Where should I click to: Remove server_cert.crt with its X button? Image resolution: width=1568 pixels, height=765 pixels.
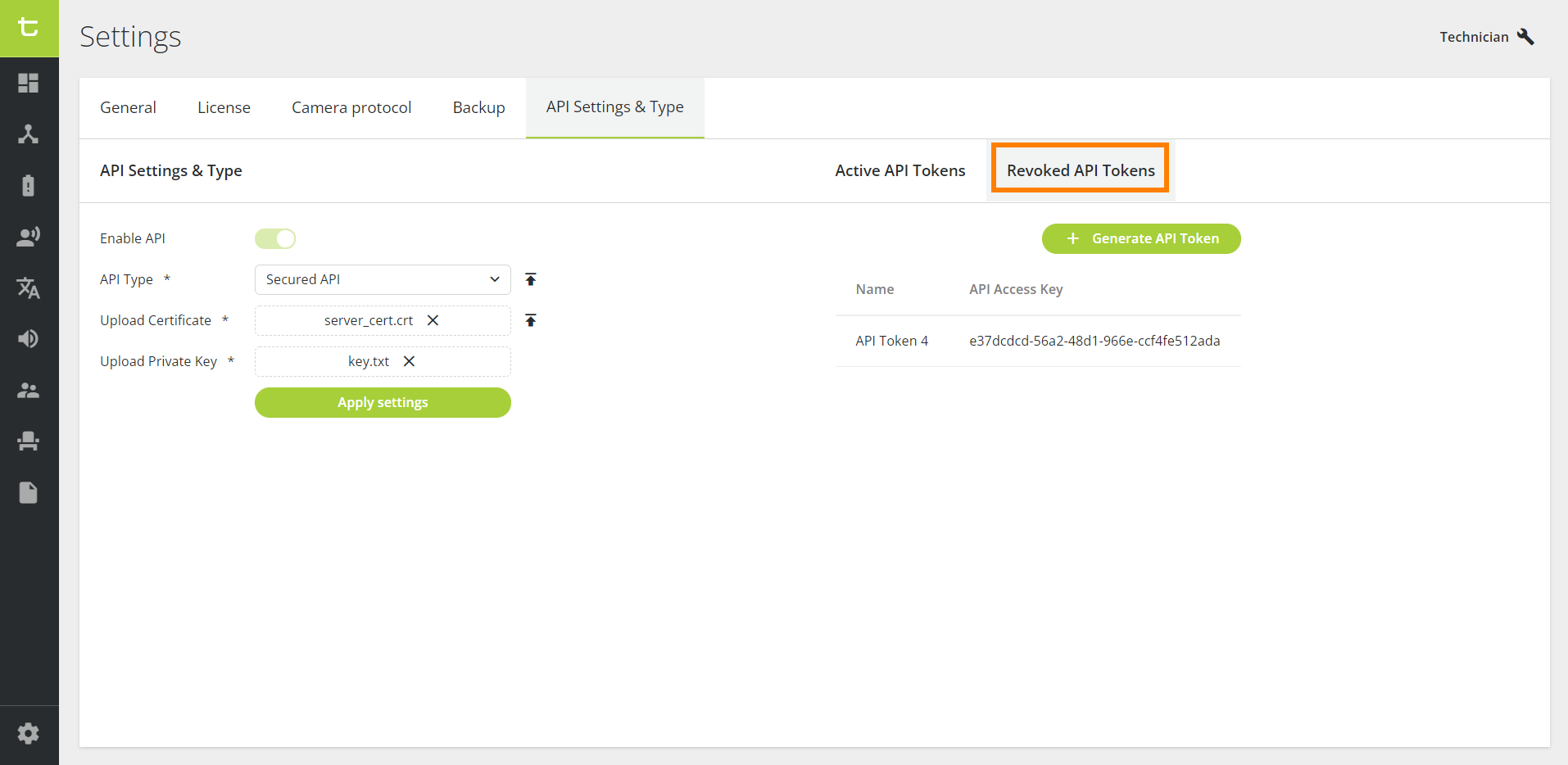tap(432, 320)
